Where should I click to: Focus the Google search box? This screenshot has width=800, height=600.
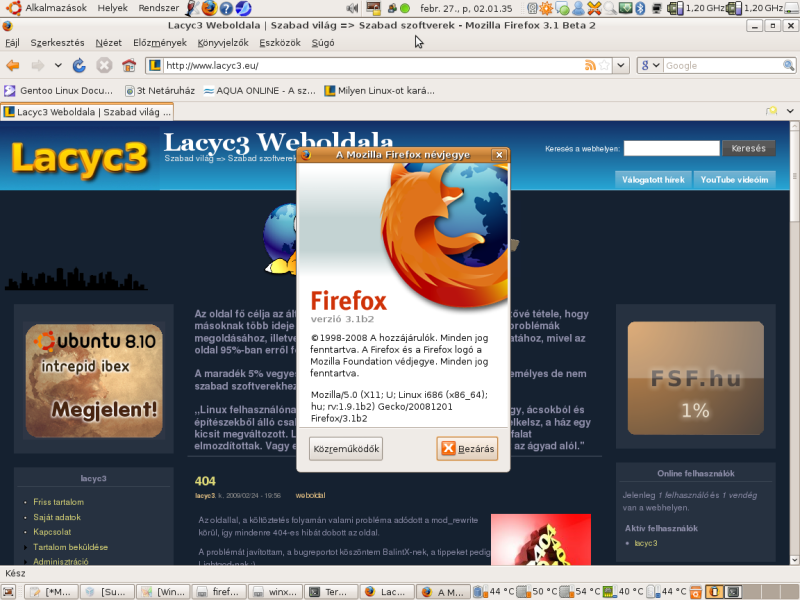[723, 65]
